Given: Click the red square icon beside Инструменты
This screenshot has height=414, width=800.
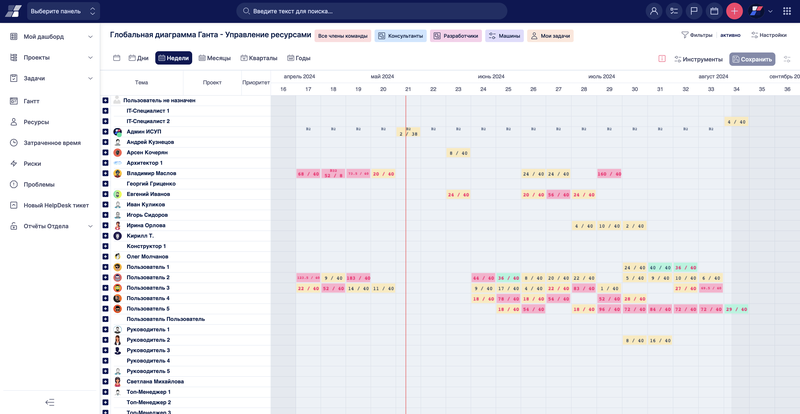Looking at the screenshot, I should pyautogui.click(x=662, y=59).
